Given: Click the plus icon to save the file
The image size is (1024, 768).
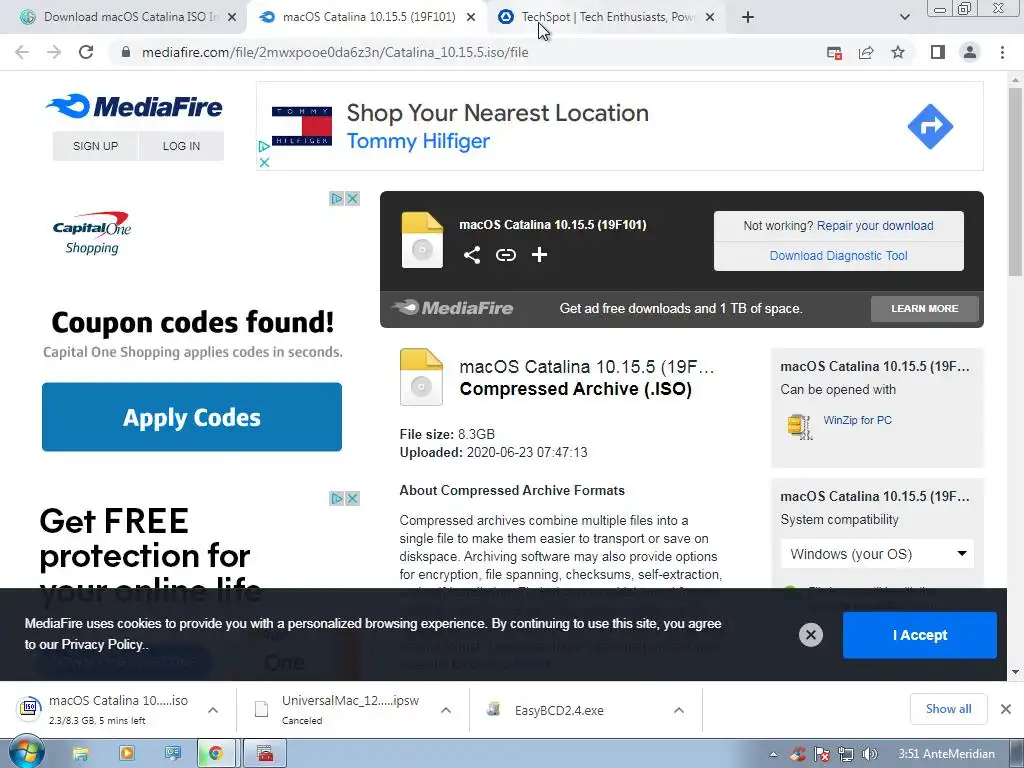Looking at the screenshot, I should pos(539,255).
